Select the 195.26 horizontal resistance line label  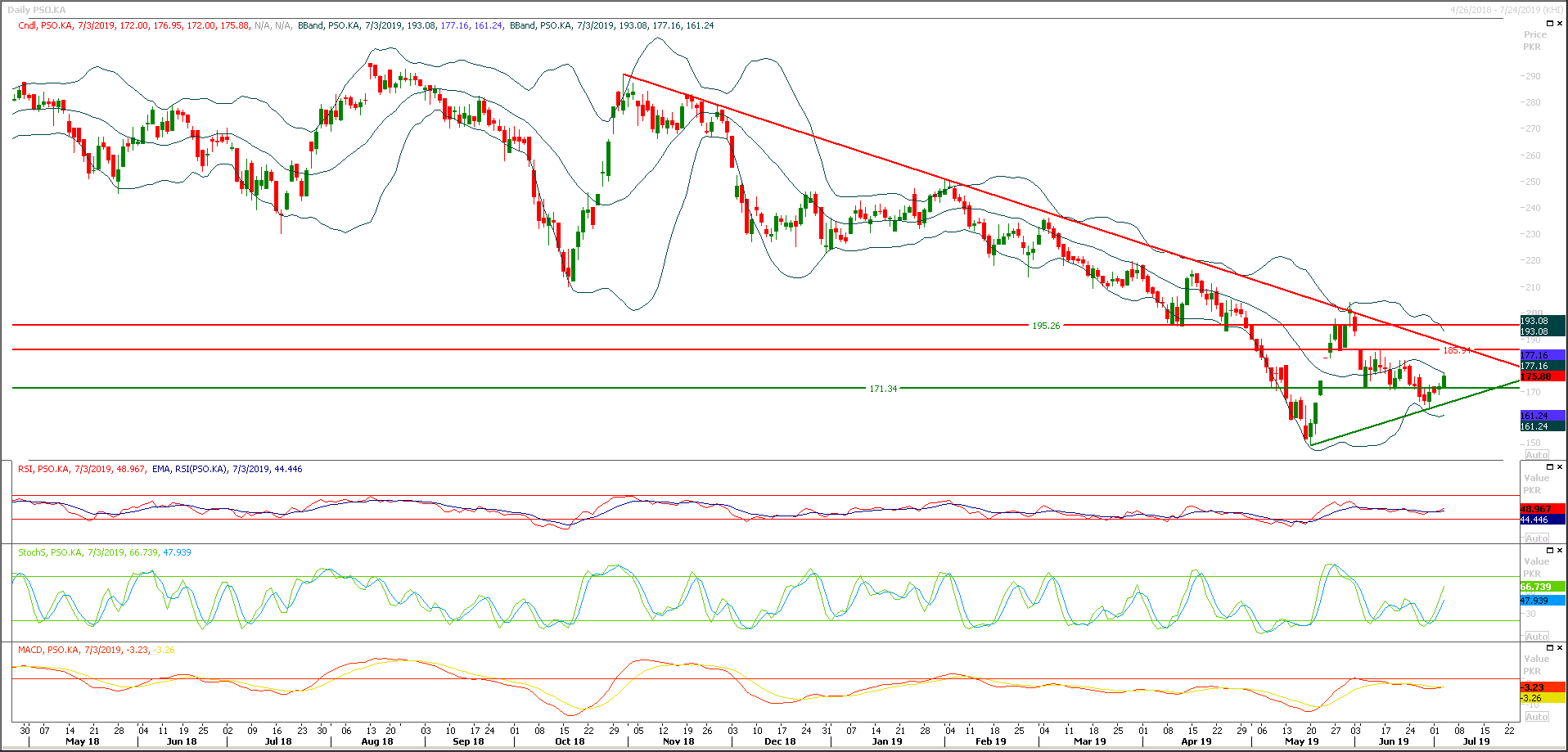pos(1045,326)
